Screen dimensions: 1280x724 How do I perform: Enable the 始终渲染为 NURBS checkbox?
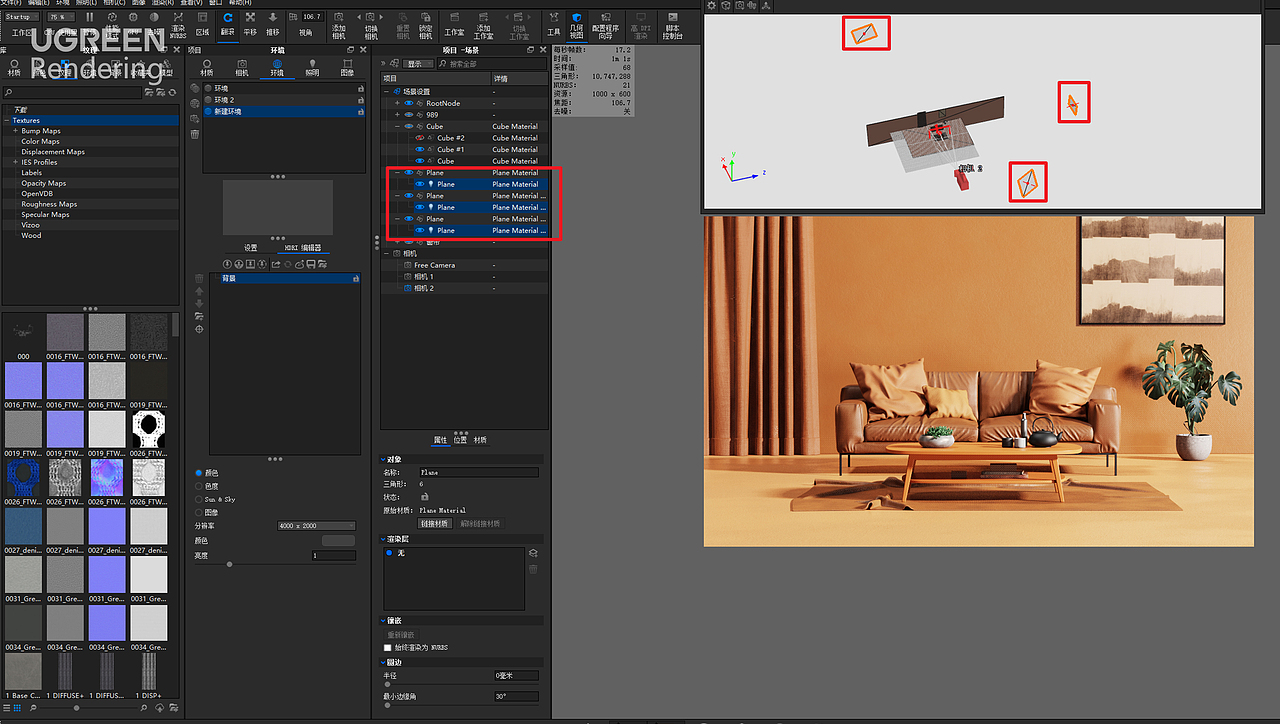(x=388, y=648)
